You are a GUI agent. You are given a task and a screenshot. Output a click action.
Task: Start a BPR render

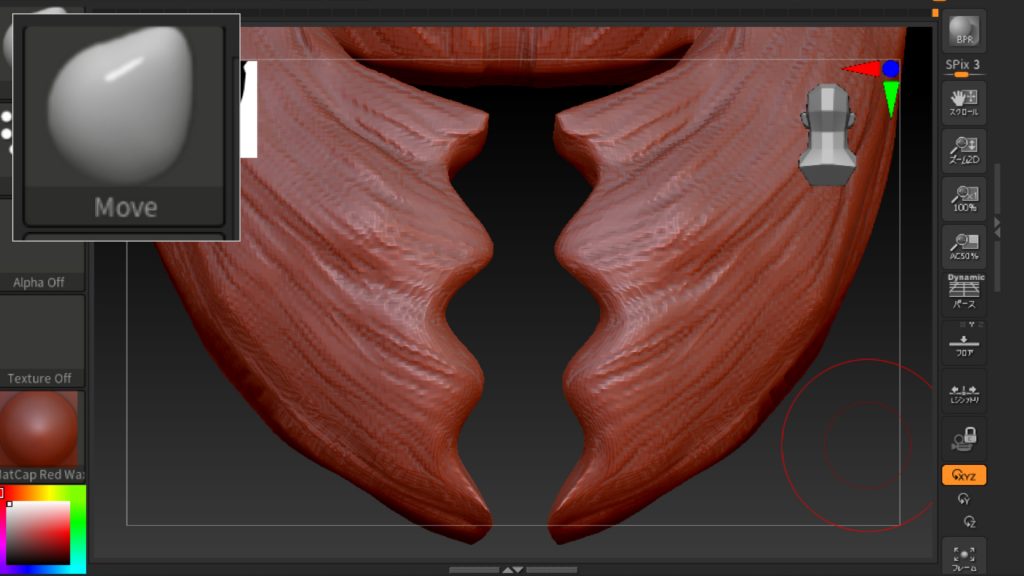[x=962, y=27]
